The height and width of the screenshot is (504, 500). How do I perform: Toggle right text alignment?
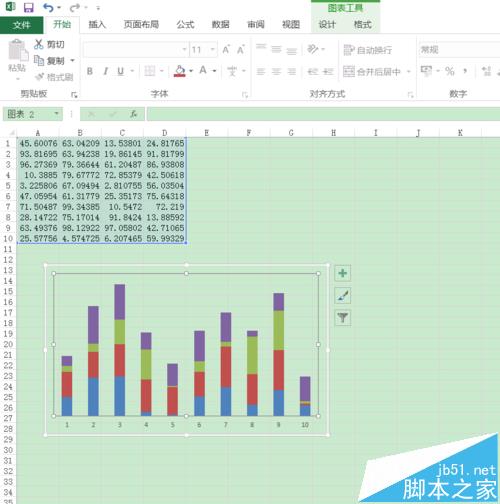pos(292,71)
